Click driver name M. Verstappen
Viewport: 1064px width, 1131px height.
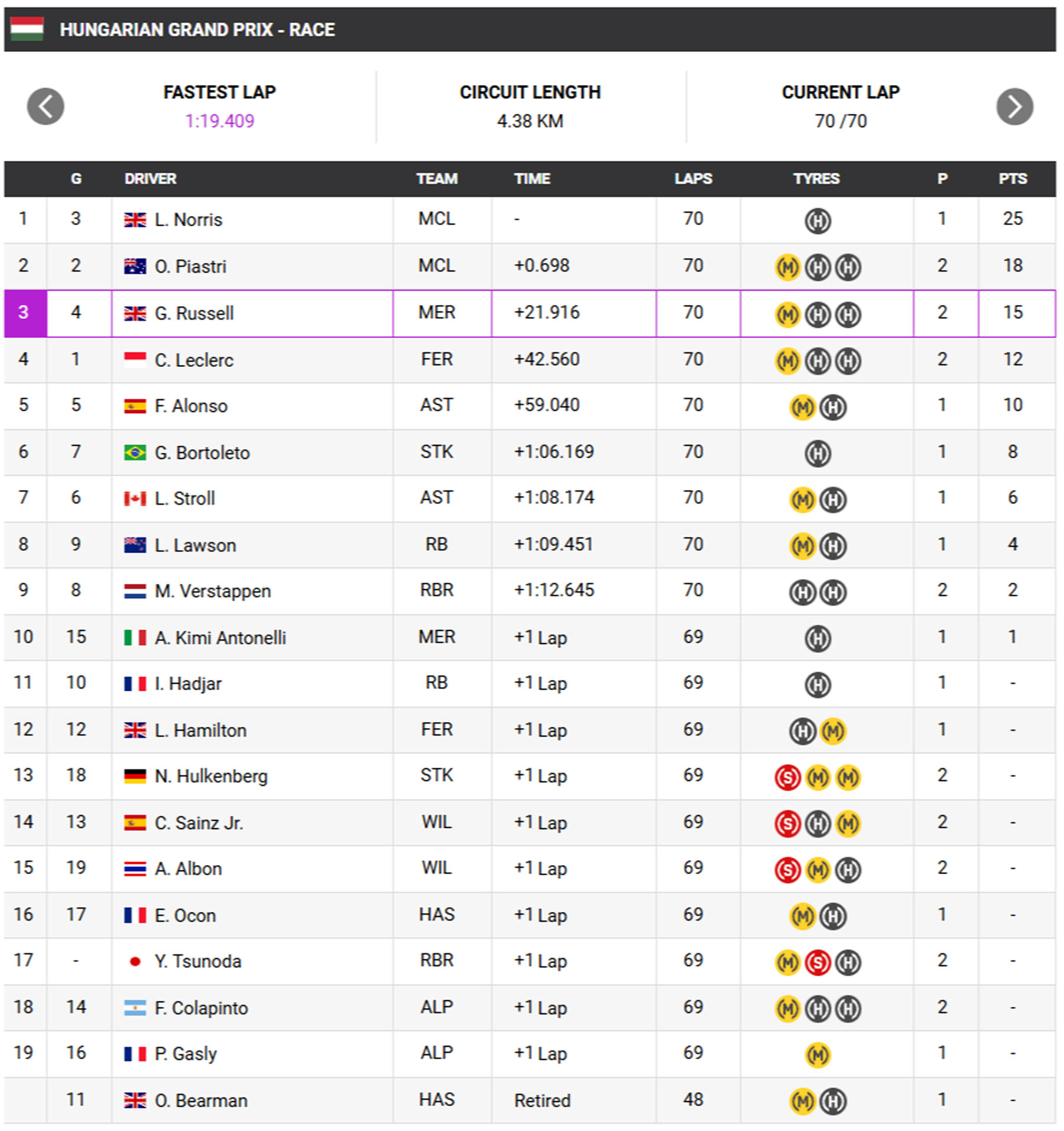[212, 591]
